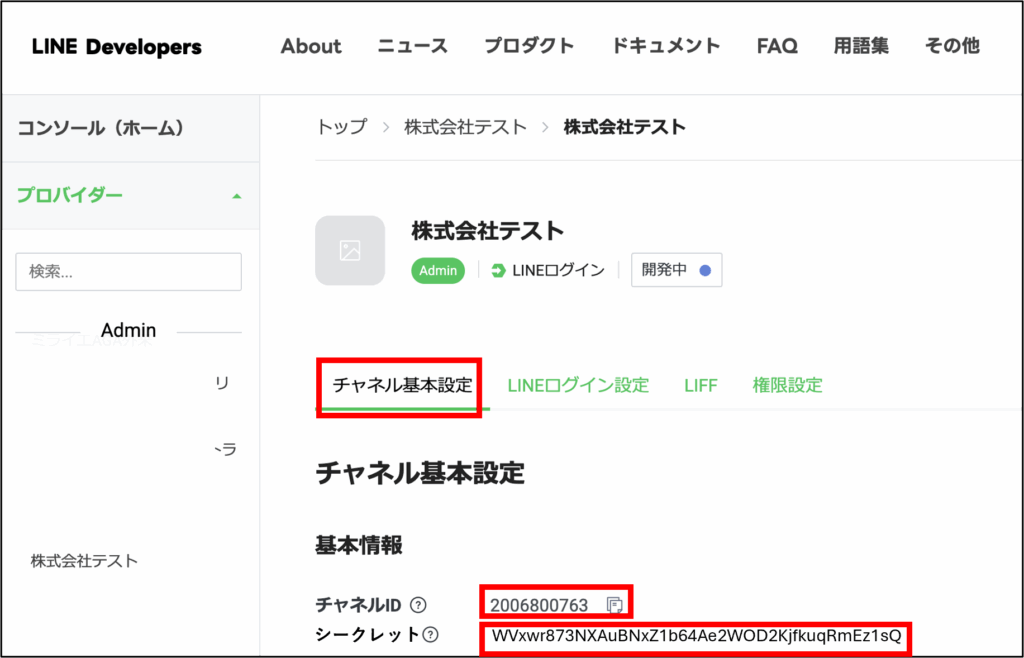Image resolution: width=1024 pixels, height=658 pixels.
Task: Click the 開発中 status button
Action: coord(677,270)
